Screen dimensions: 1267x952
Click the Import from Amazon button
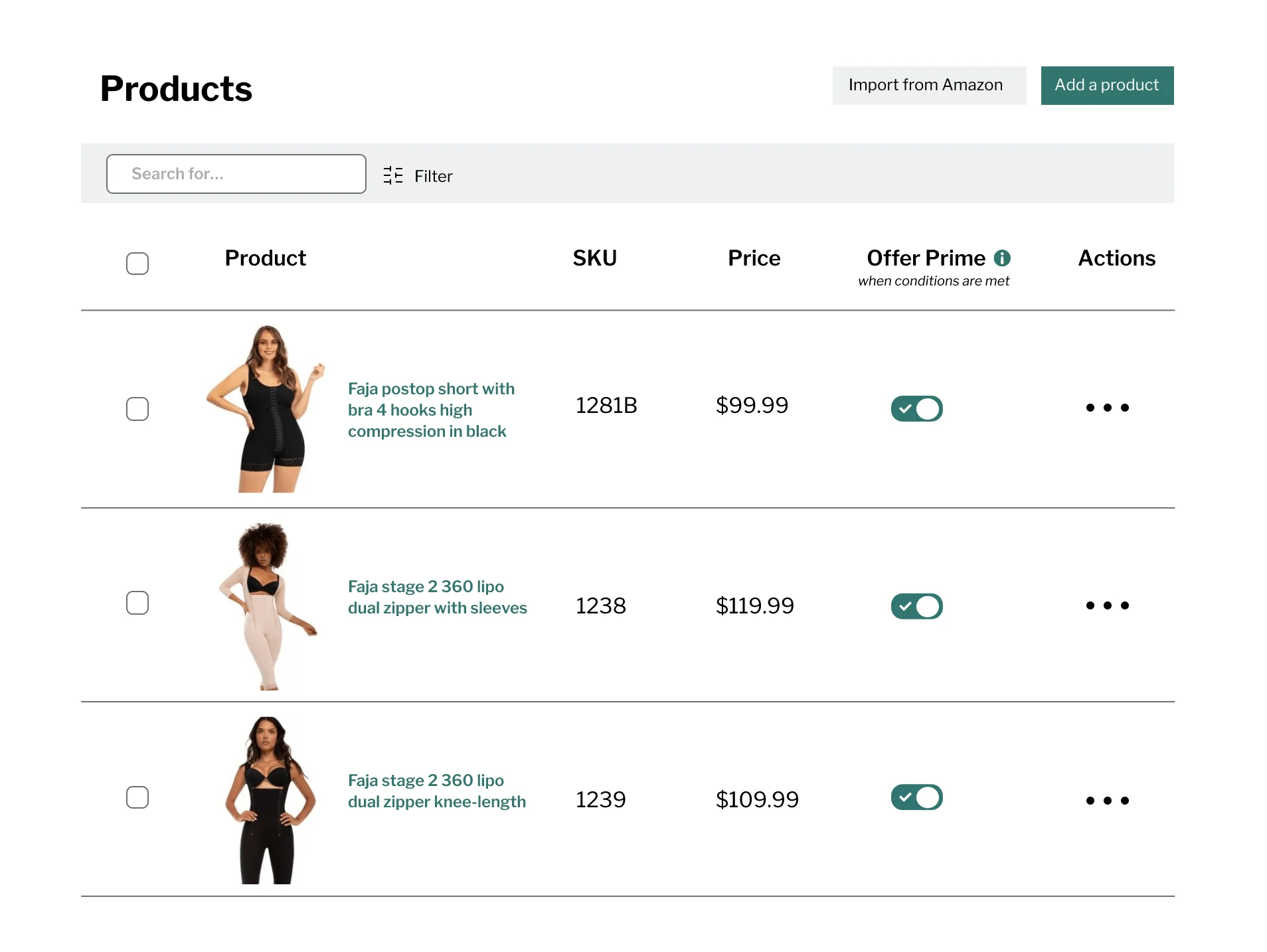pyautogui.click(x=928, y=85)
